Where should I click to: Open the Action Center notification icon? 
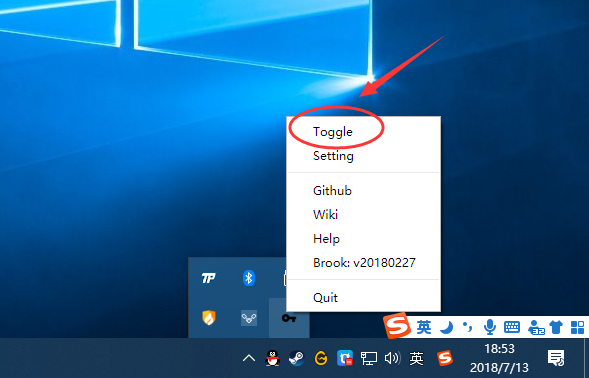(556, 358)
